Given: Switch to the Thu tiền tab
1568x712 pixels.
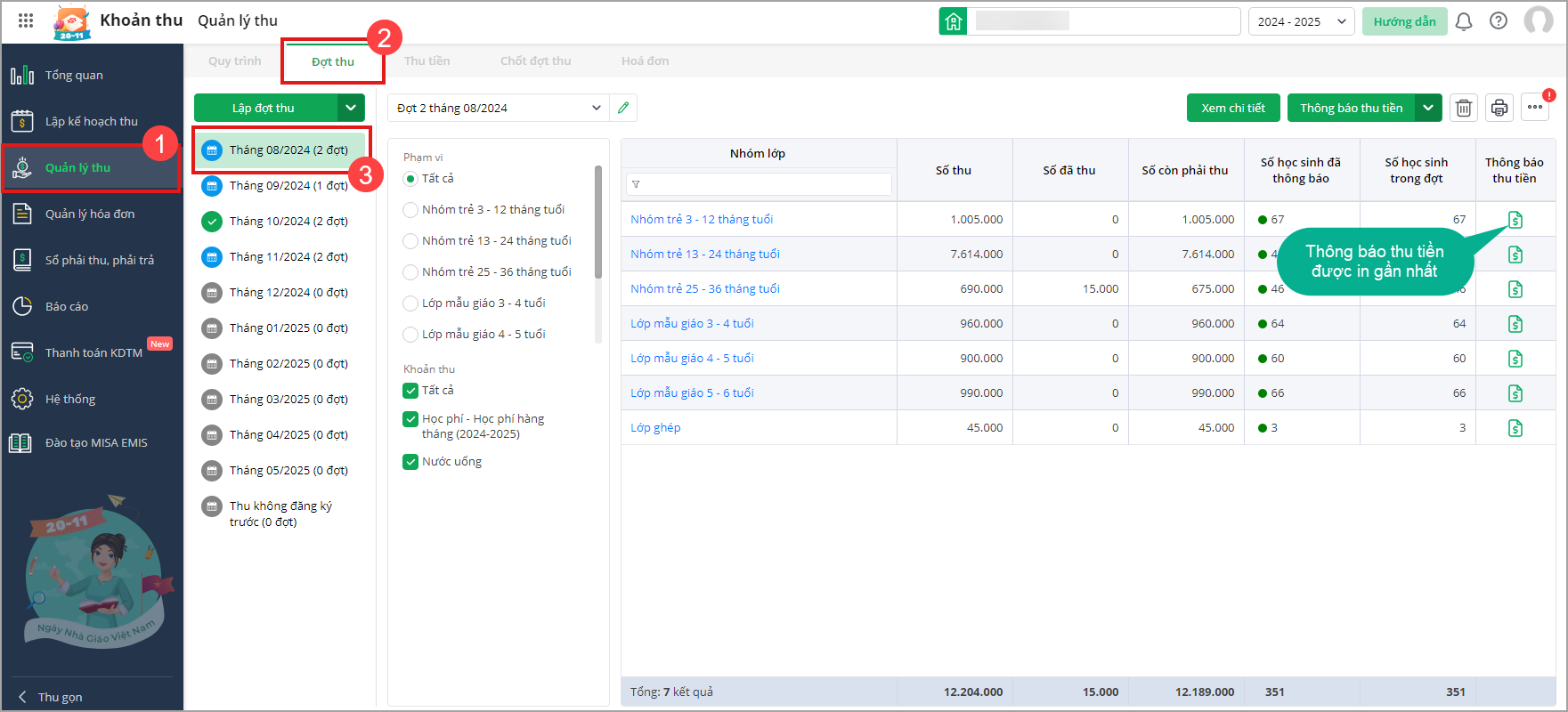Looking at the screenshot, I should pos(427,61).
